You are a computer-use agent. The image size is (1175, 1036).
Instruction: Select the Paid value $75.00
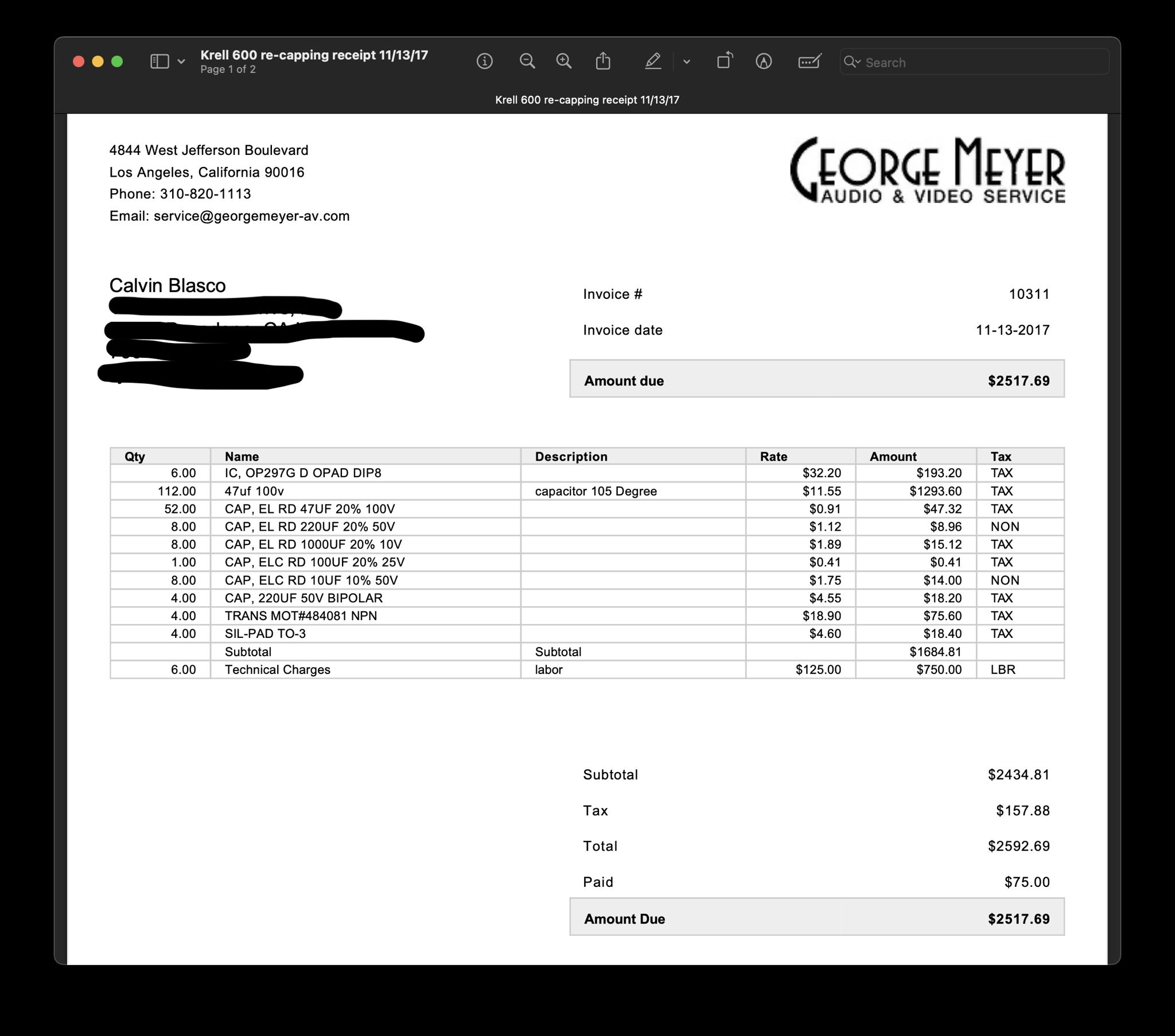coord(1026,882)
